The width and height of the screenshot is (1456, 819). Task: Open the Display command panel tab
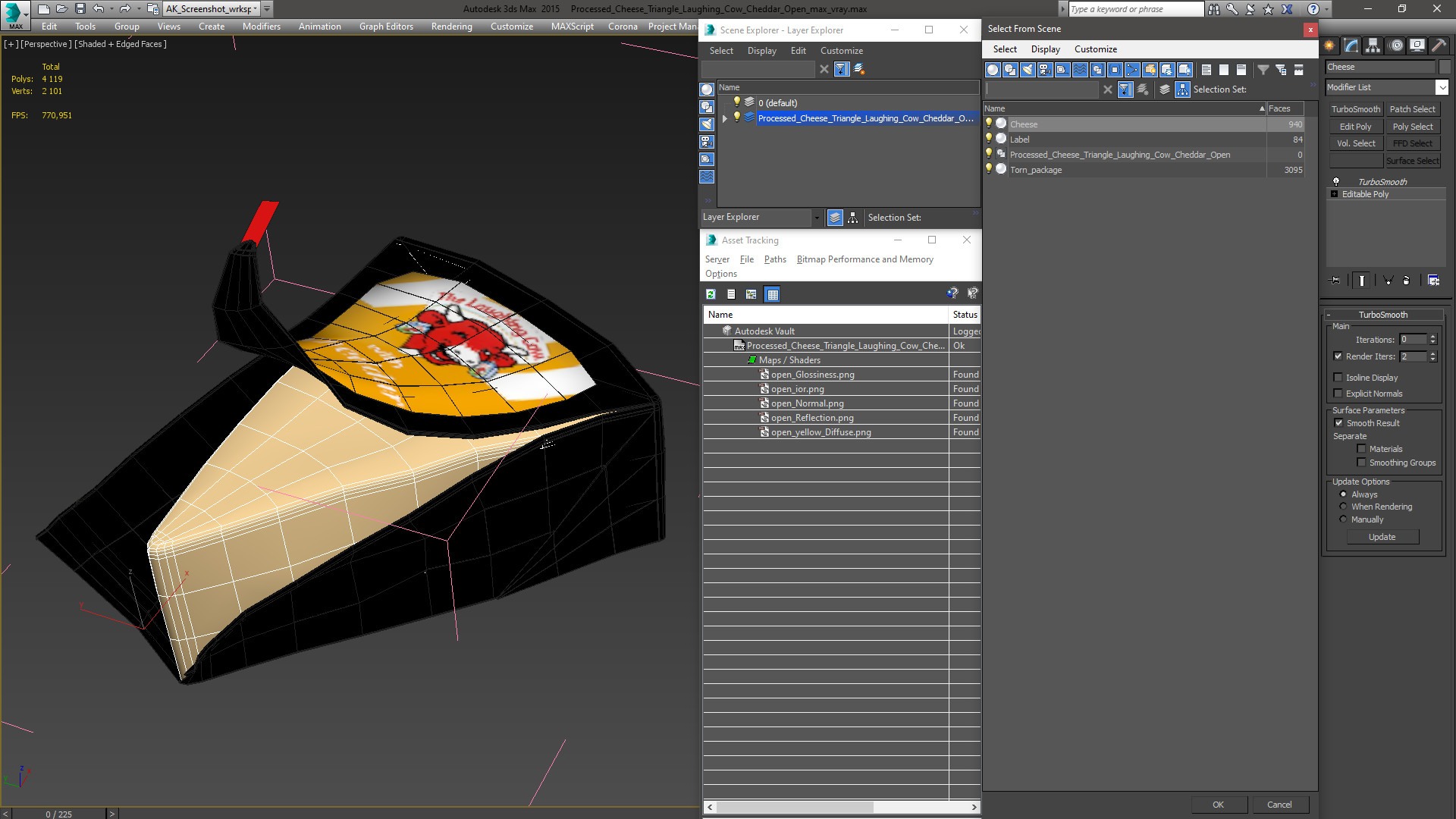[1417, 45]
